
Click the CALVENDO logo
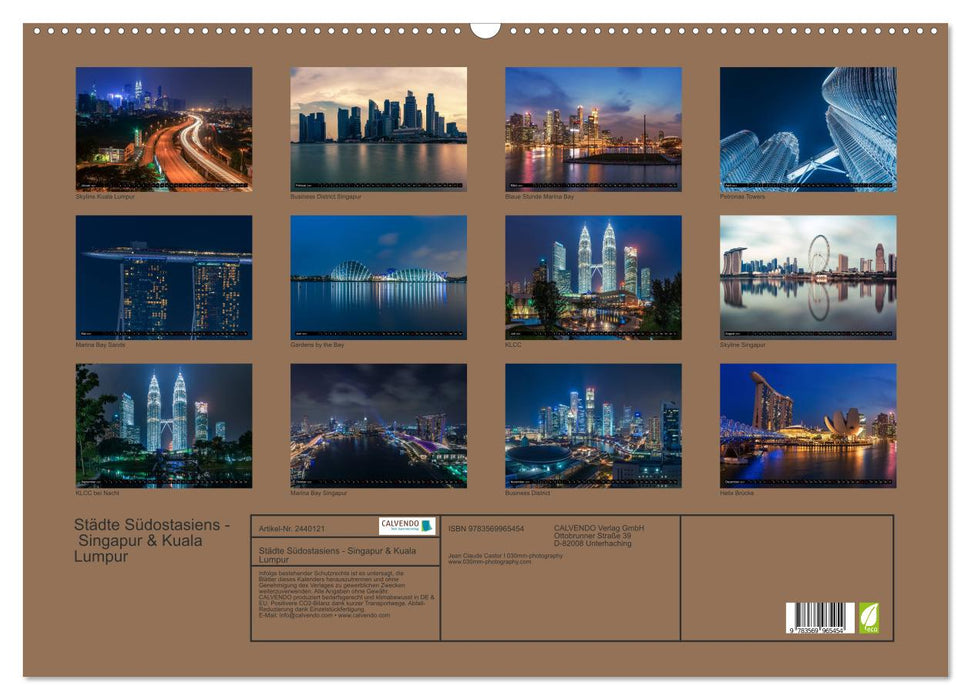[407, 526]
